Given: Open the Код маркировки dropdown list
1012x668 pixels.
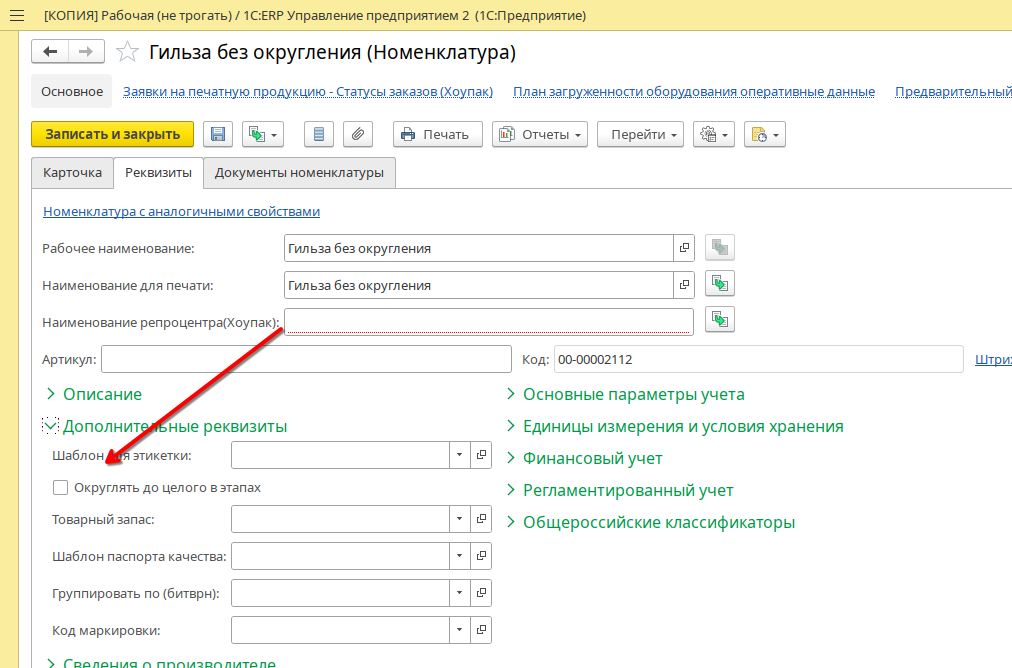Looking at the screenshot, I should click(459, 630).
